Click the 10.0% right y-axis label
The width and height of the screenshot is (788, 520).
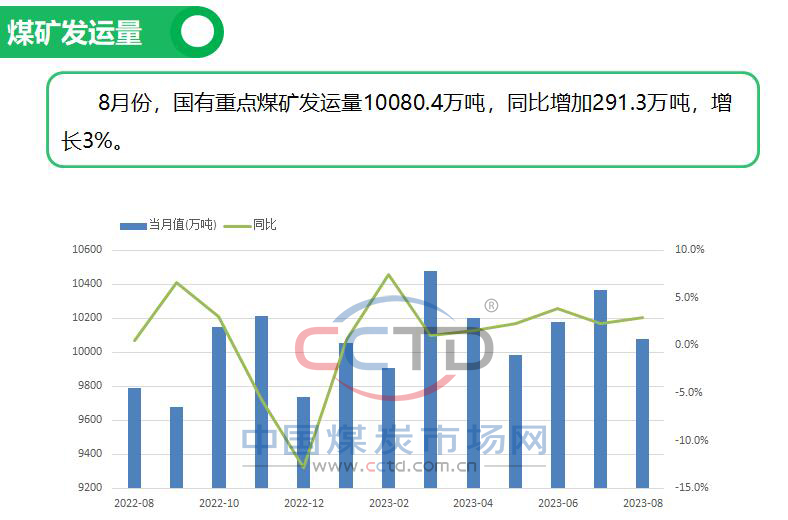(690, 250)
